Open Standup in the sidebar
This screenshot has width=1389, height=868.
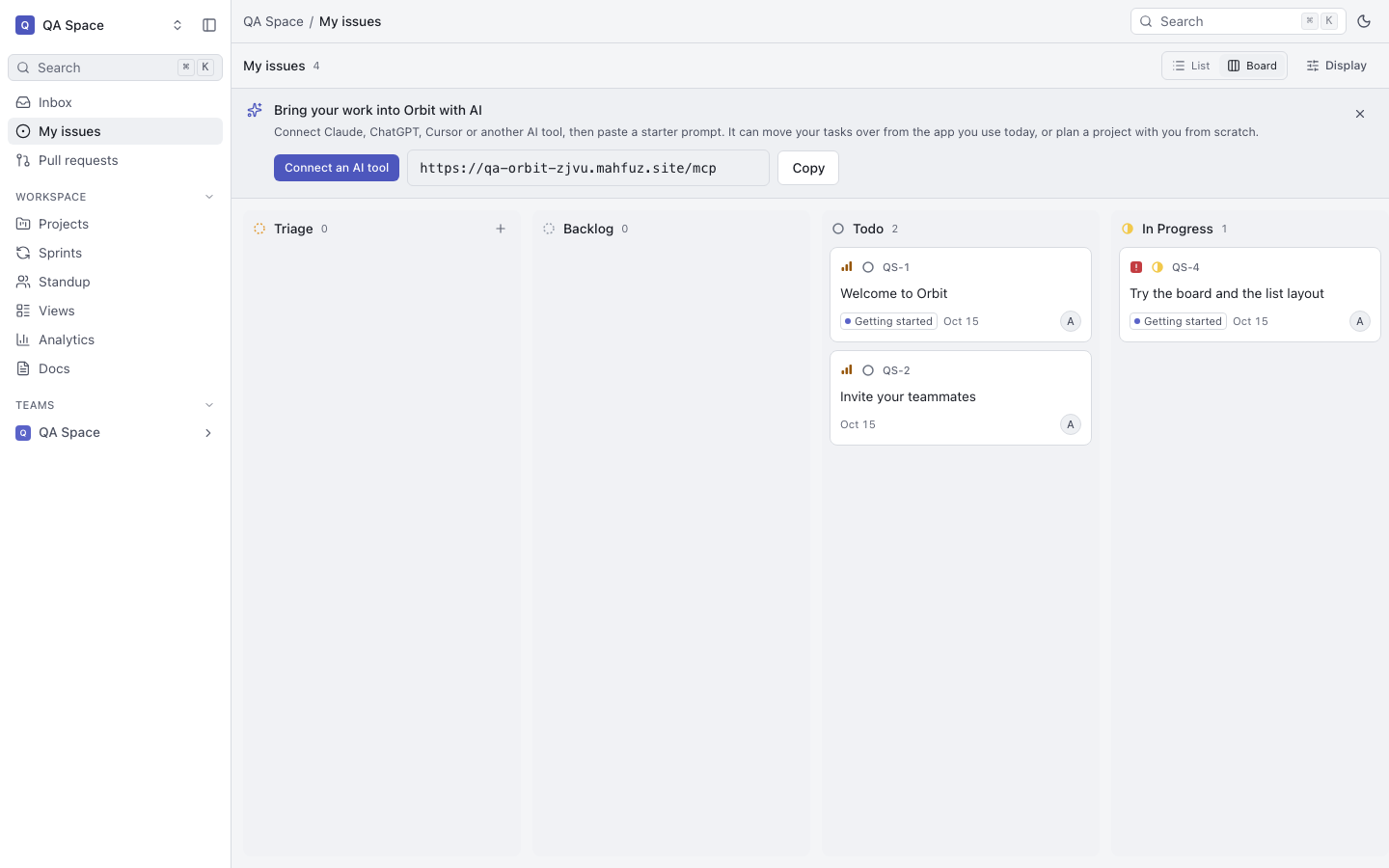pos(115,282)
